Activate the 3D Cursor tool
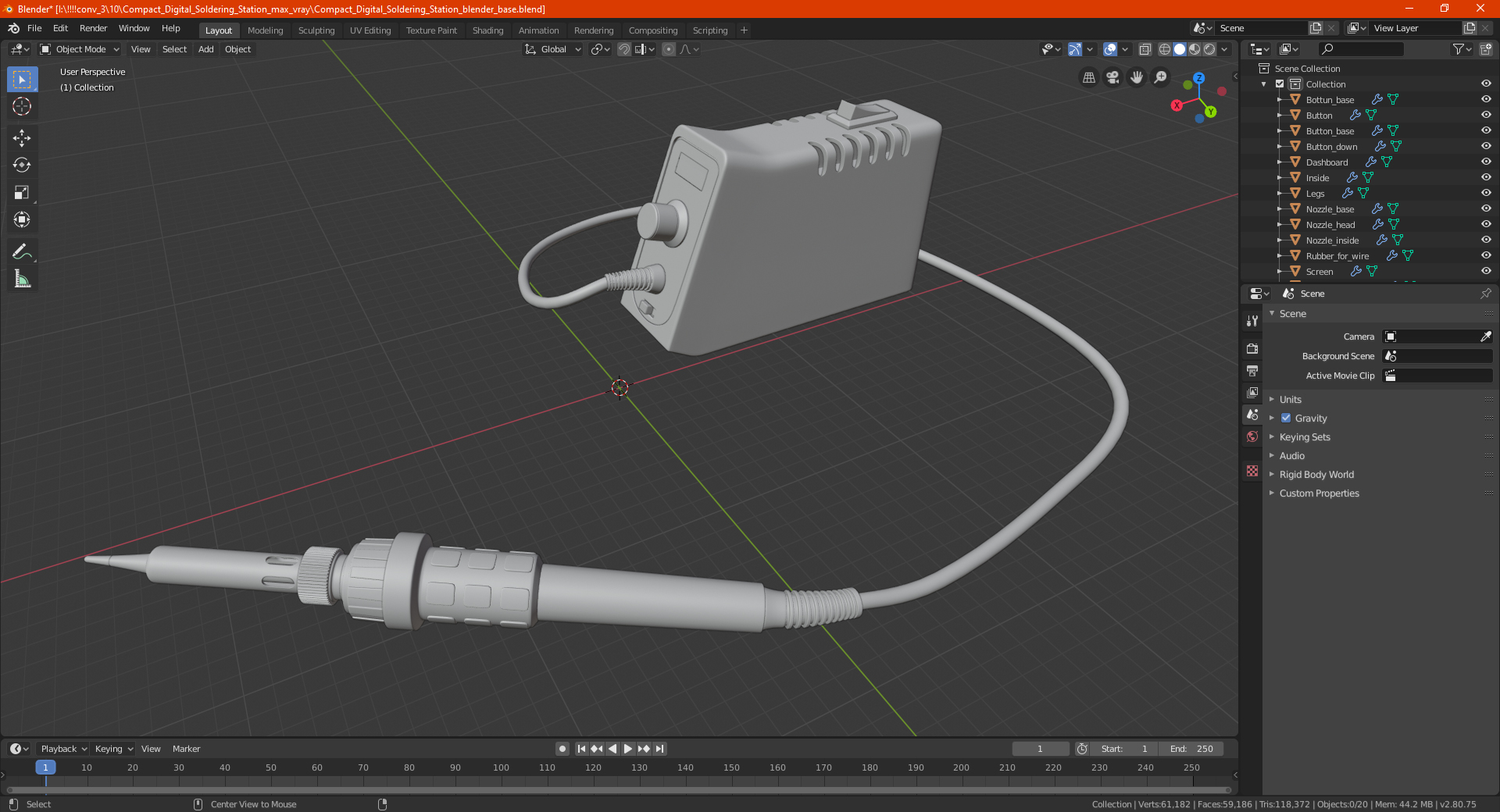The width and height of the screenshot is (1500, 812). [x=22, y=107]
